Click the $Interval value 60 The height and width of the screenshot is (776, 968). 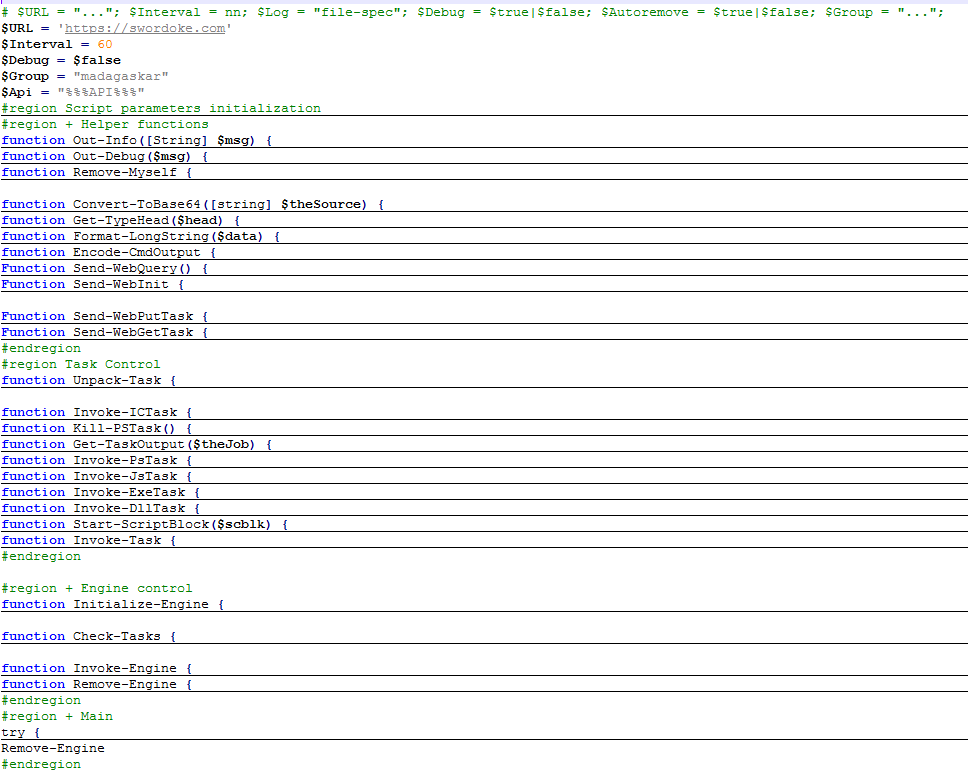[x=104, y=44]
